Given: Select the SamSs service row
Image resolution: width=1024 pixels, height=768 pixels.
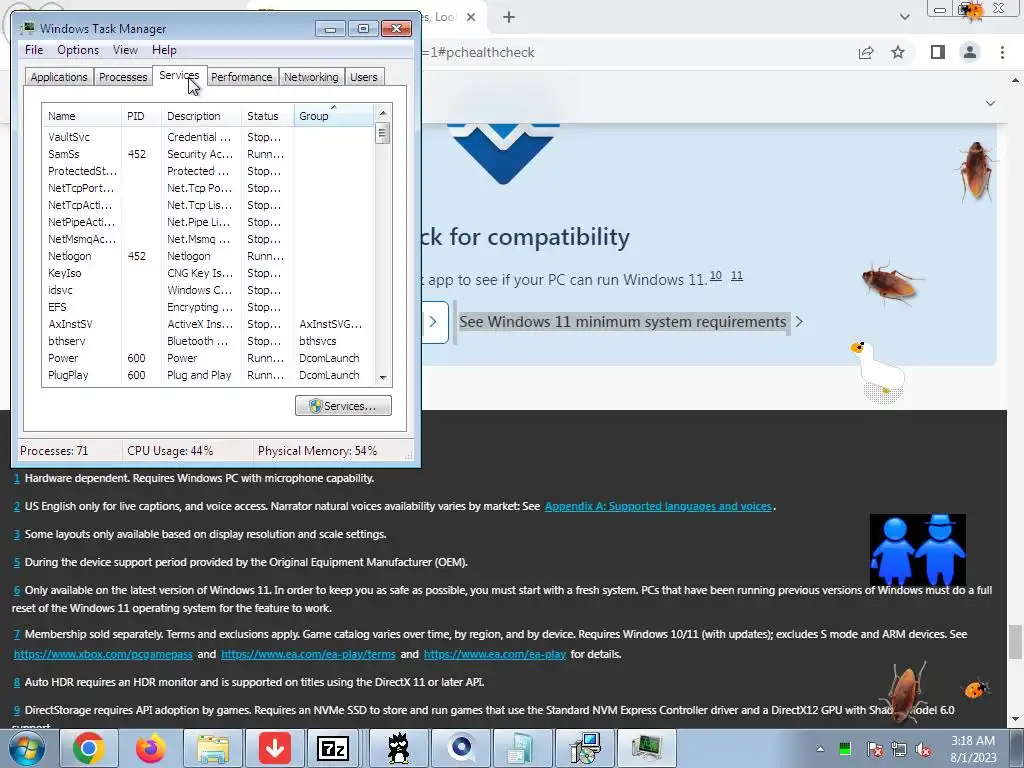Looking at the screenshot, I should point(208,154).
